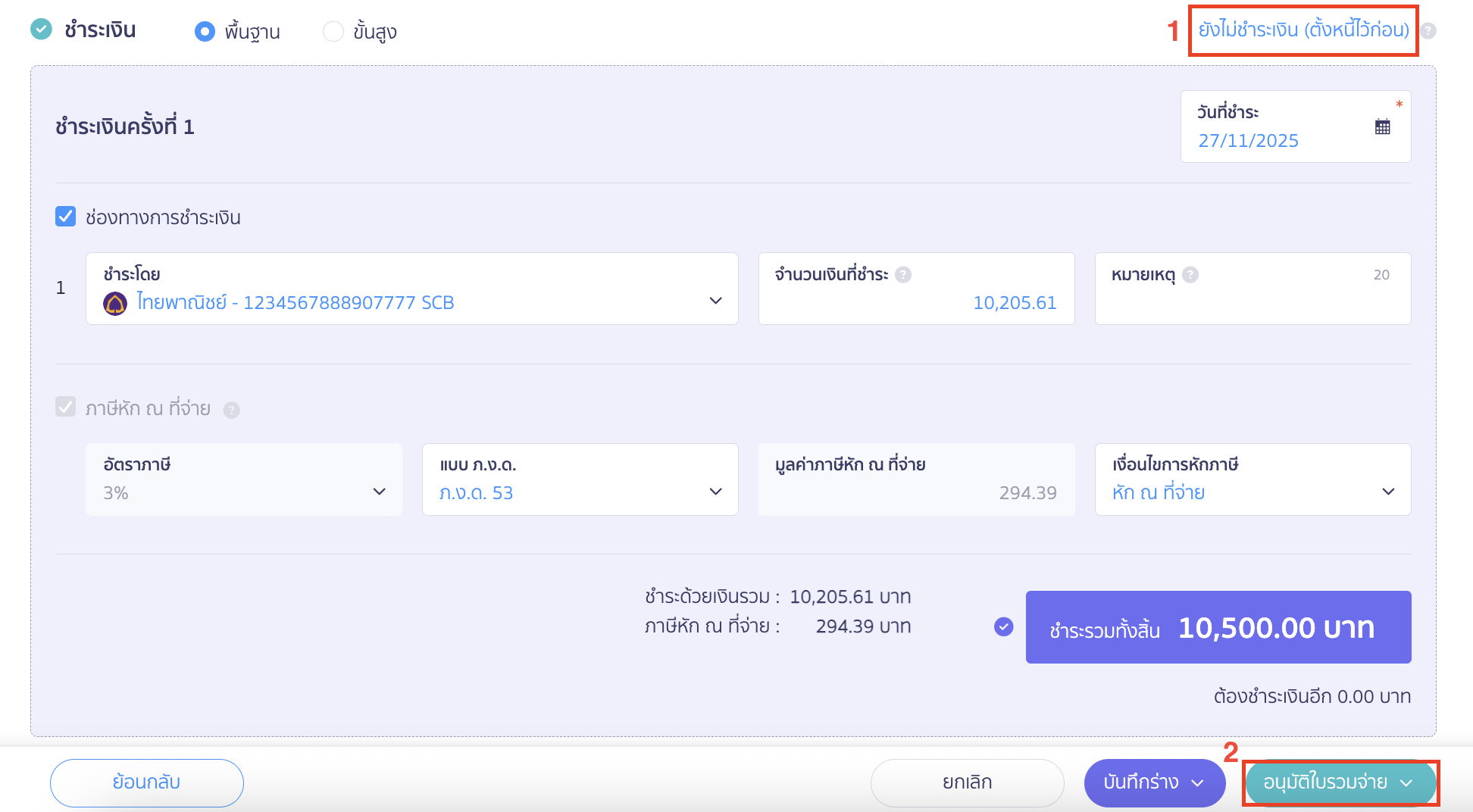Click help icon after ยังไม่ชำระเงิน link
This screenshot has height=812, width=1473.
point(1428,32)
